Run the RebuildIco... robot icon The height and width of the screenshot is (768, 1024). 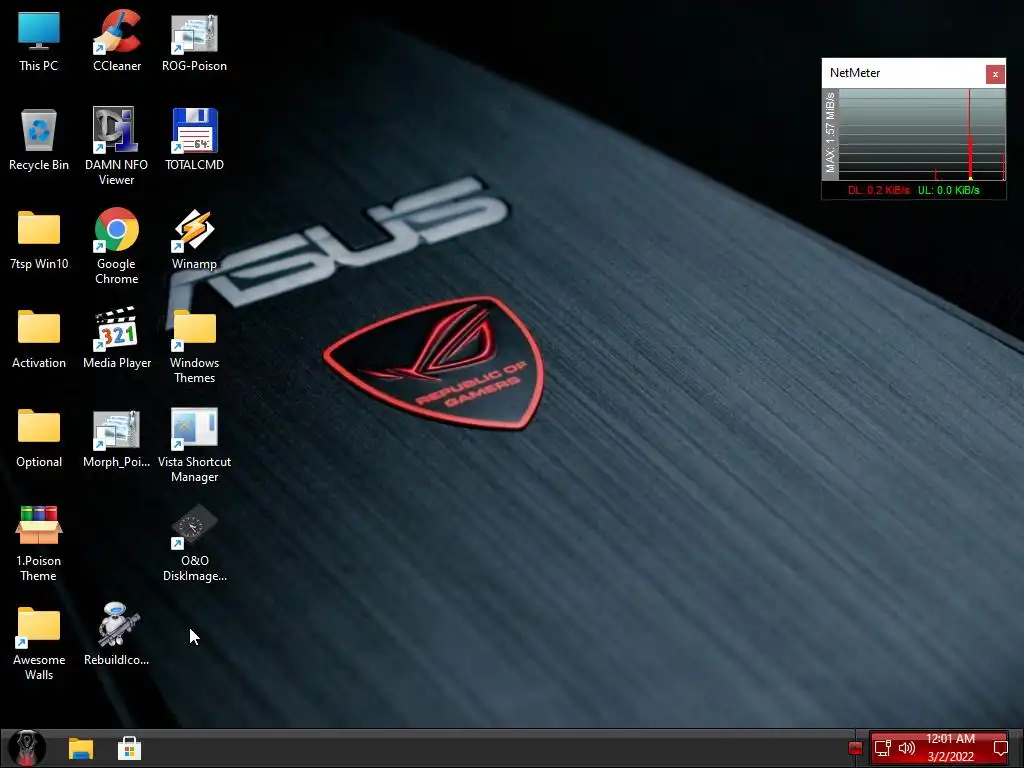tap(116, 635)
